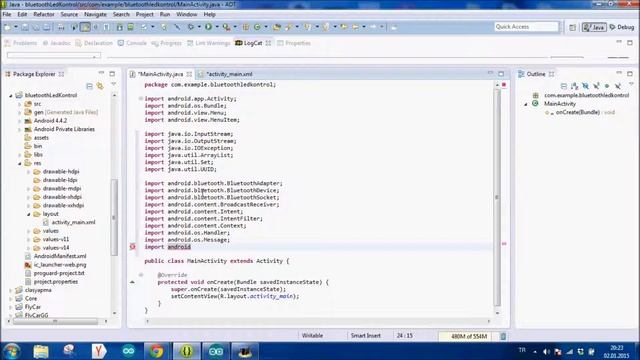Switch to Java perspective button
640x360 pixels.
(594, 27)
